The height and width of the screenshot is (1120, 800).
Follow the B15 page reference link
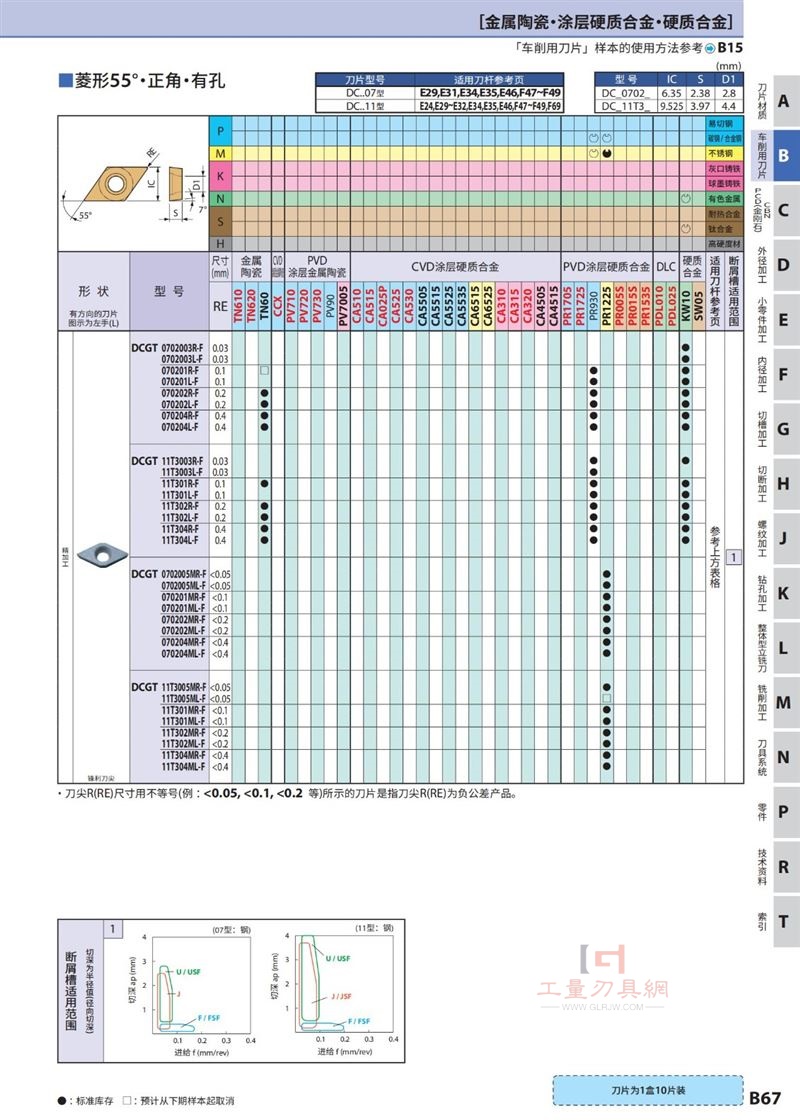point(730,48)
